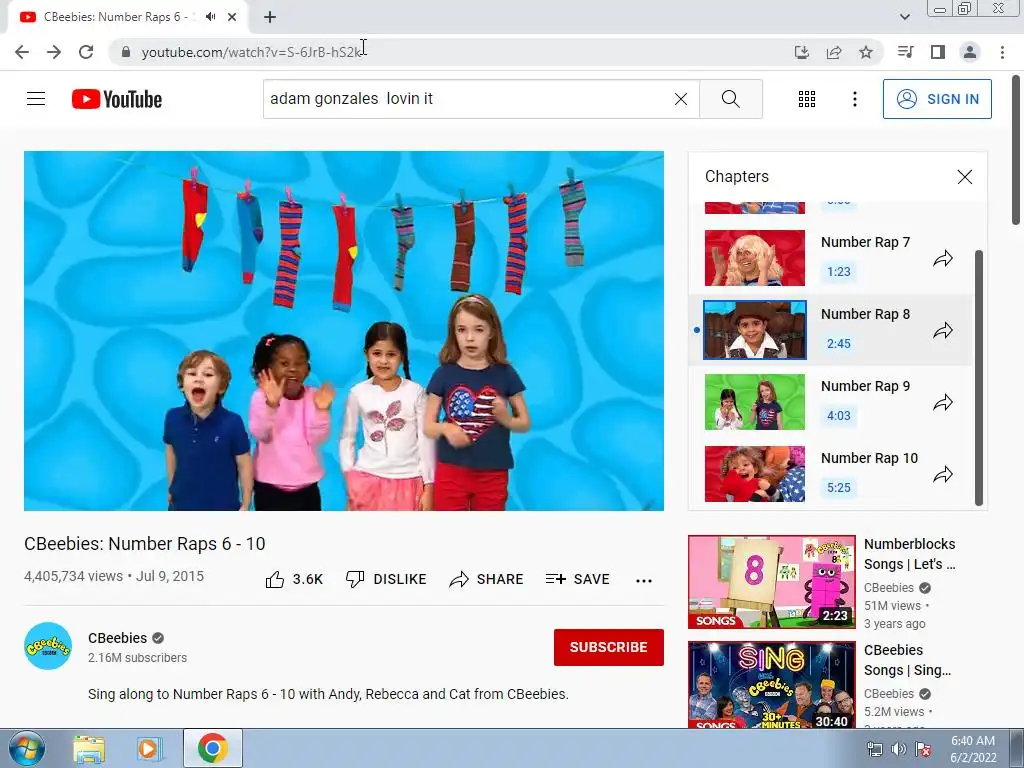Toggle the Chrome side panel
The width and height of the screenshot is (1024, 768).
click(x=938, y=52)
